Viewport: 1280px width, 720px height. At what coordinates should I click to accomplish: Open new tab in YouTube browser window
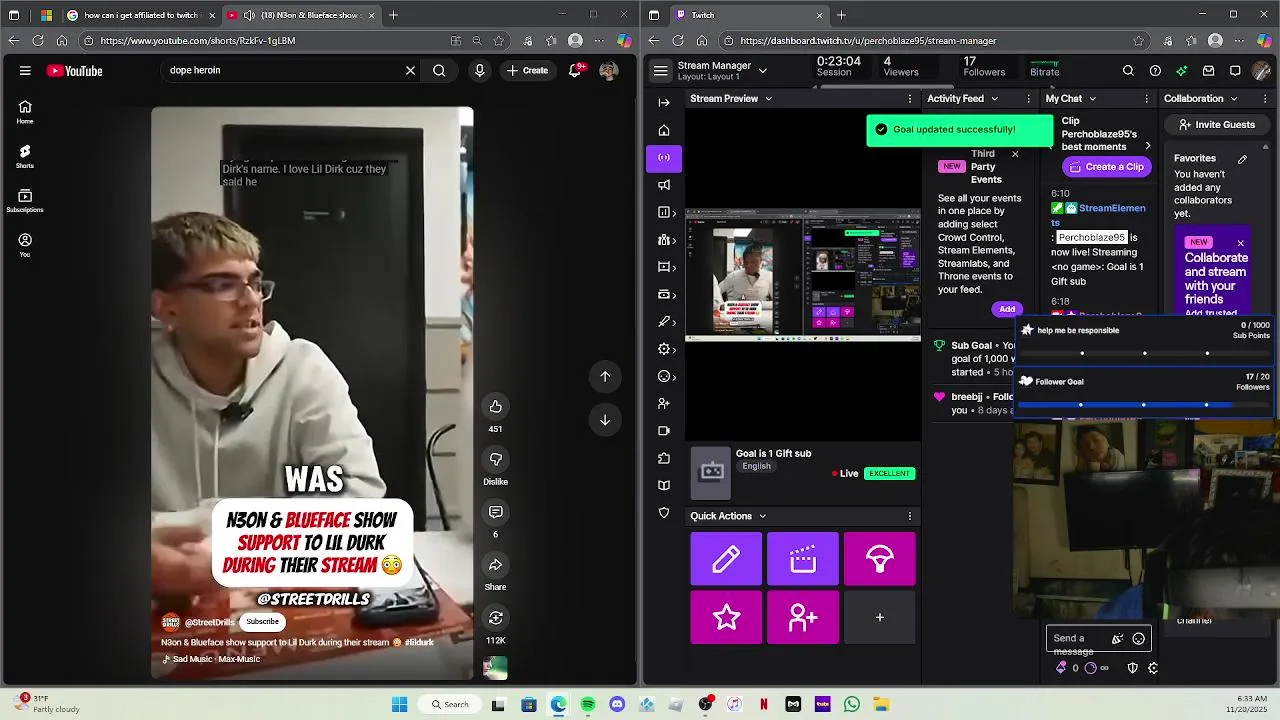click(393, 15)
